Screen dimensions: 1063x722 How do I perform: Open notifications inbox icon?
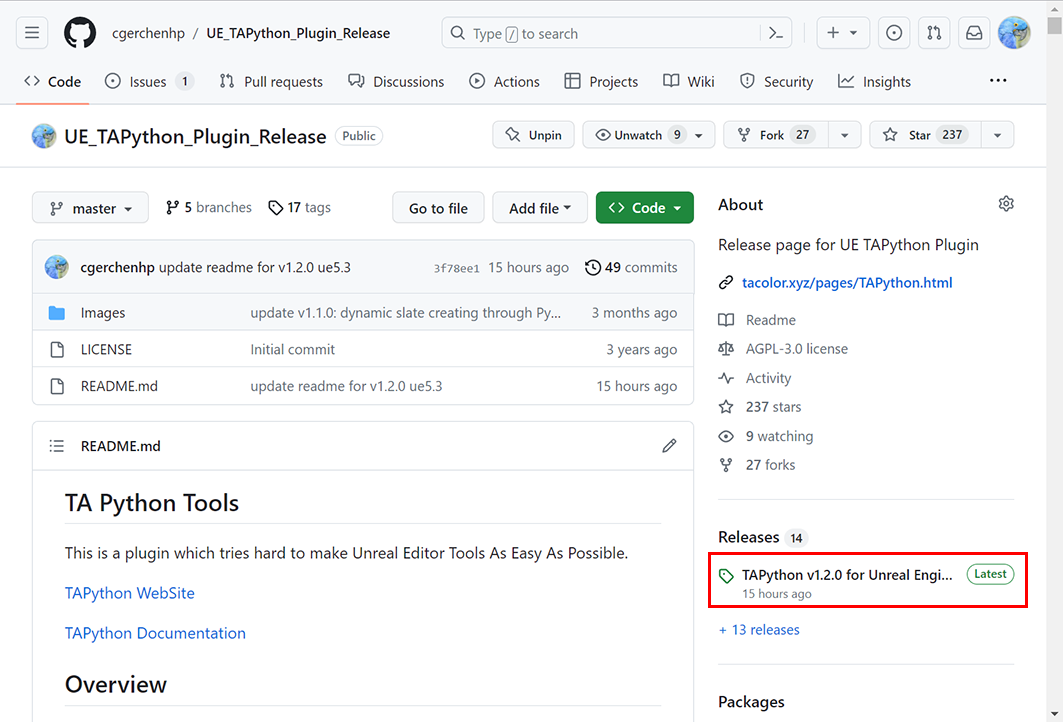point(974,33)
